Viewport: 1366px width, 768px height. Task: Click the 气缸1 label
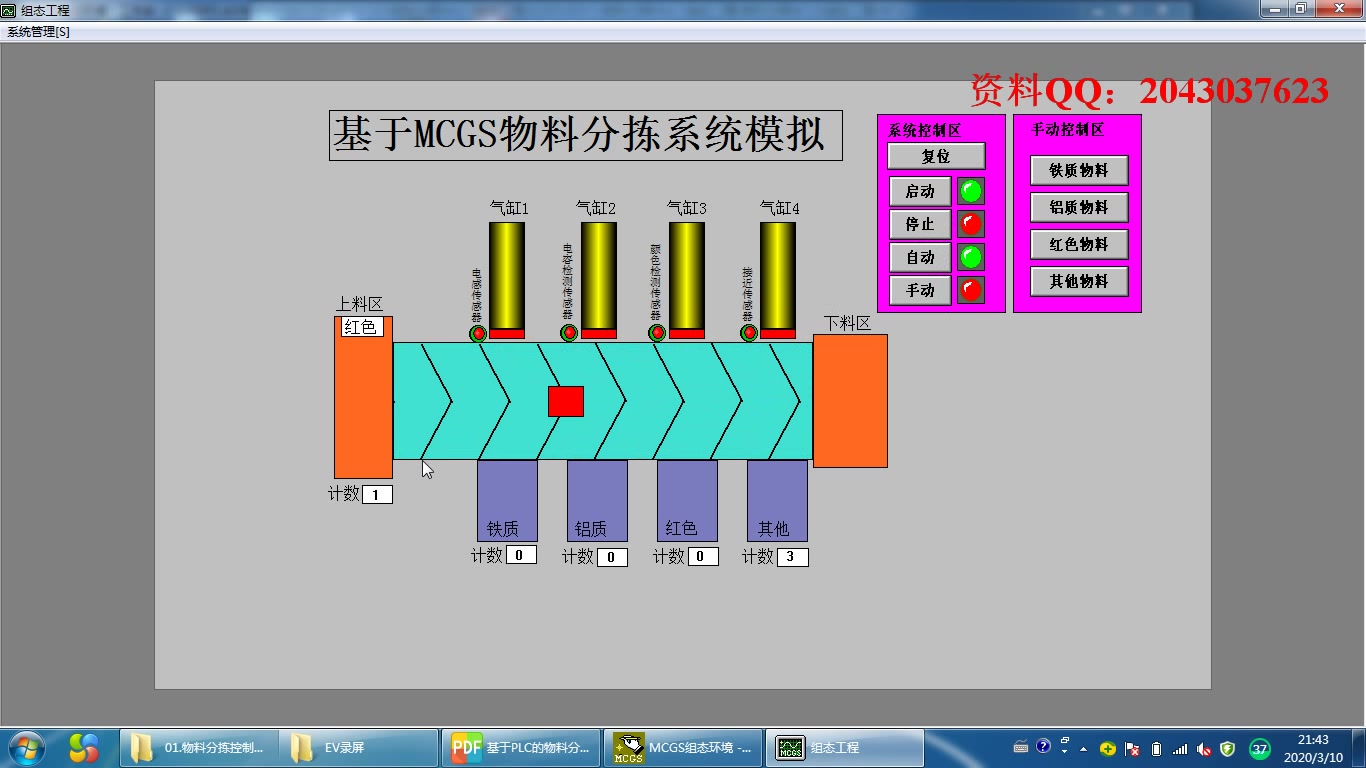pos(509,208)
